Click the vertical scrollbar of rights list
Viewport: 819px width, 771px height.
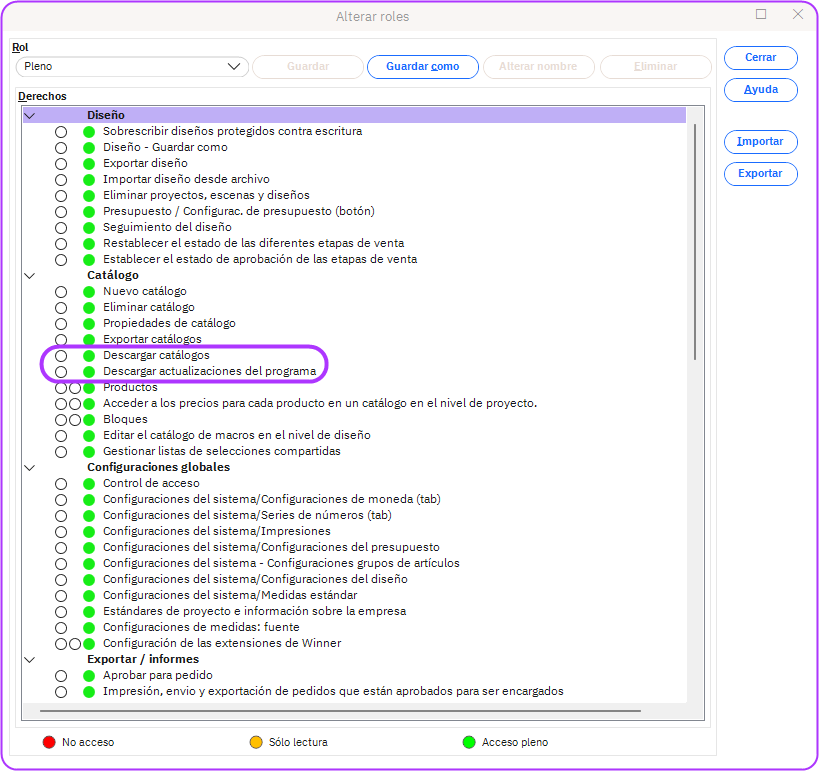pyautogui.click(x=694, y=240)
